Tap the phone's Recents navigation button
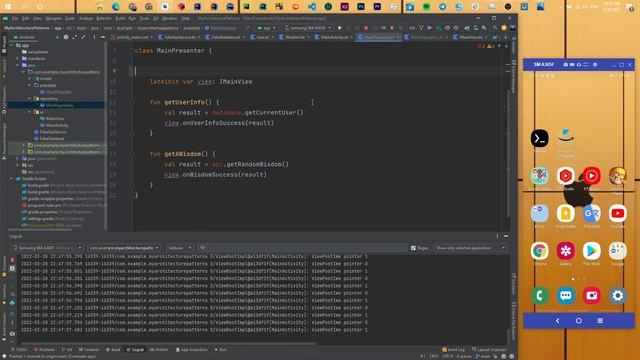The image size is (640, 360). pos(600,321)
